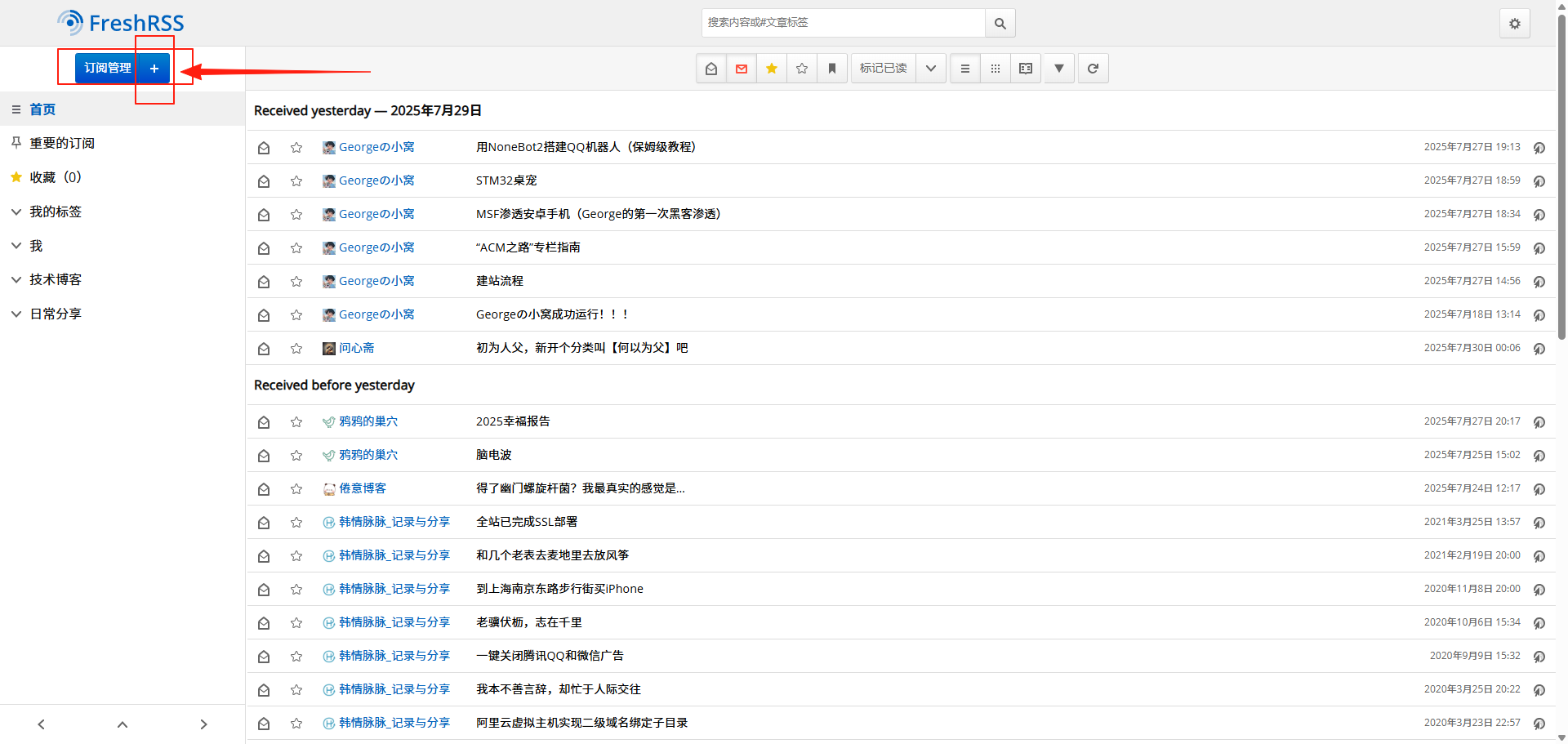Open the 技术博客 category label

point(56,279)
